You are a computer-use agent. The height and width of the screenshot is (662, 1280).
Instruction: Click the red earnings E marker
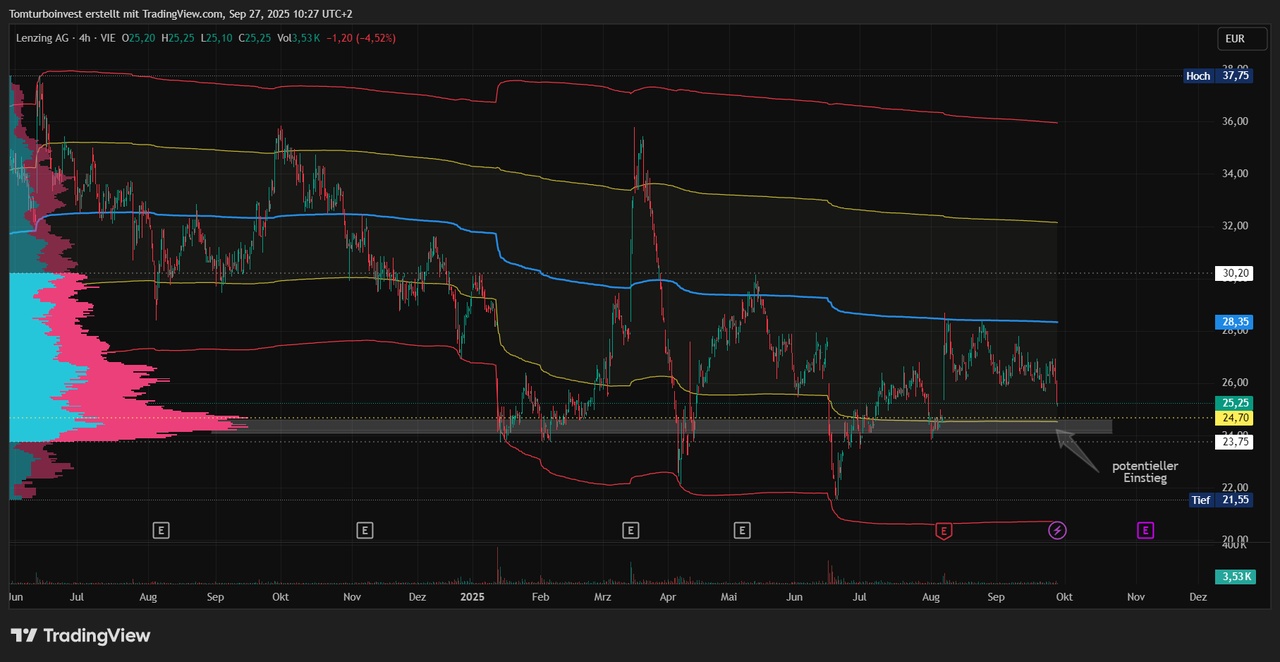pyautogui.click(x=942, y=530)
